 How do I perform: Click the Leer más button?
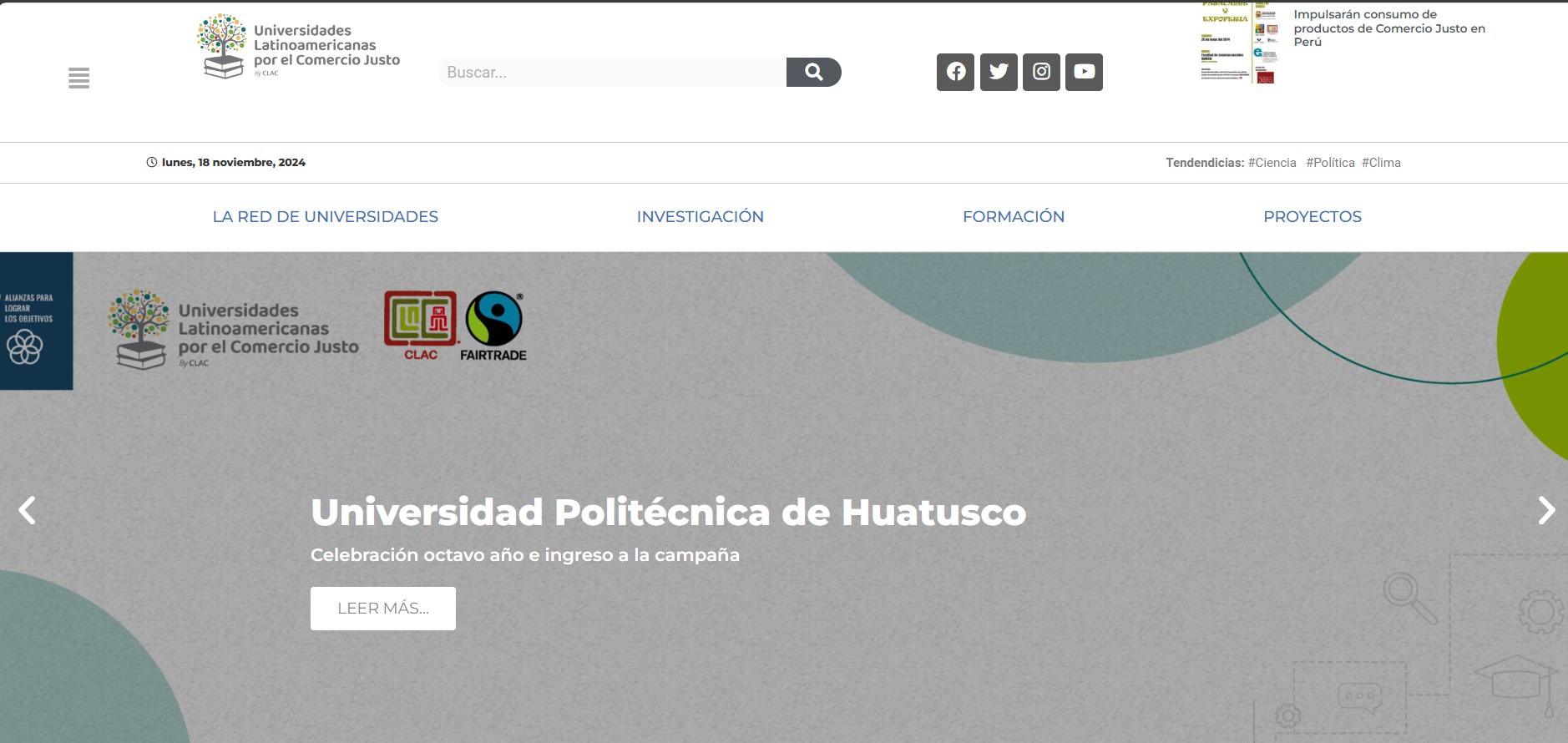[x=383, y=609]
